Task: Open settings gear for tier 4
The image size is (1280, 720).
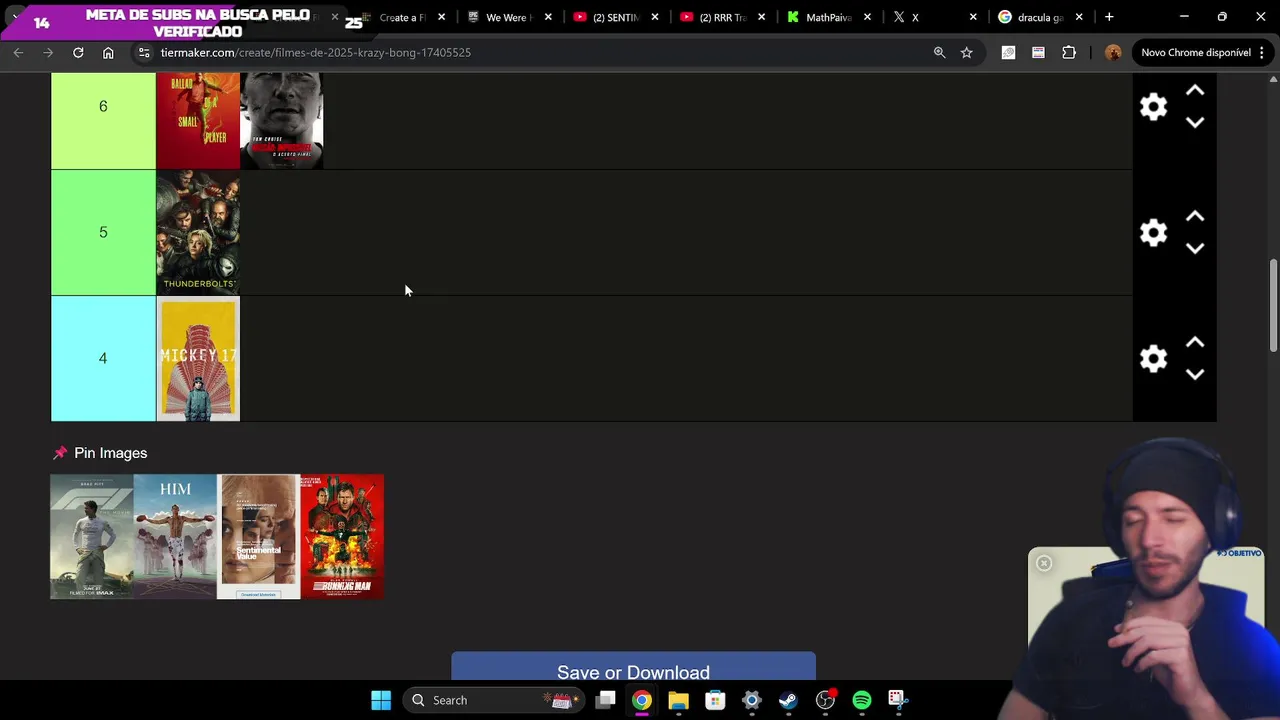Action: pos(1153,358)
